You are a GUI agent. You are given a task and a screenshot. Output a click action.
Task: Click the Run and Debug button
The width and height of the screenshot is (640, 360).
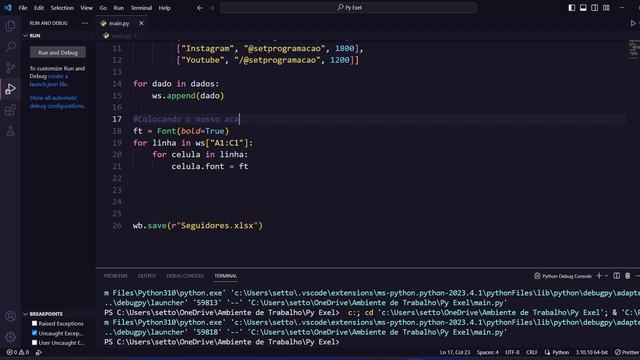(58, 52)
